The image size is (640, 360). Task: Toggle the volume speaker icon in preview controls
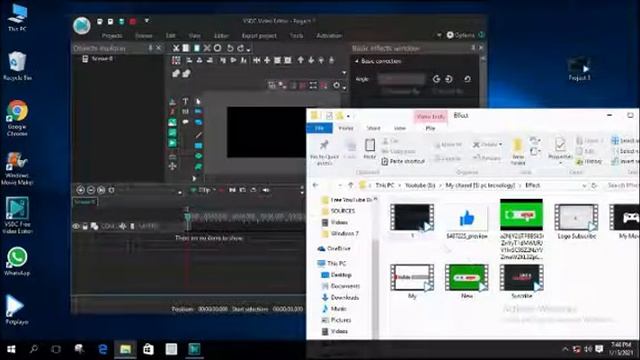click(x=266, y=190)
